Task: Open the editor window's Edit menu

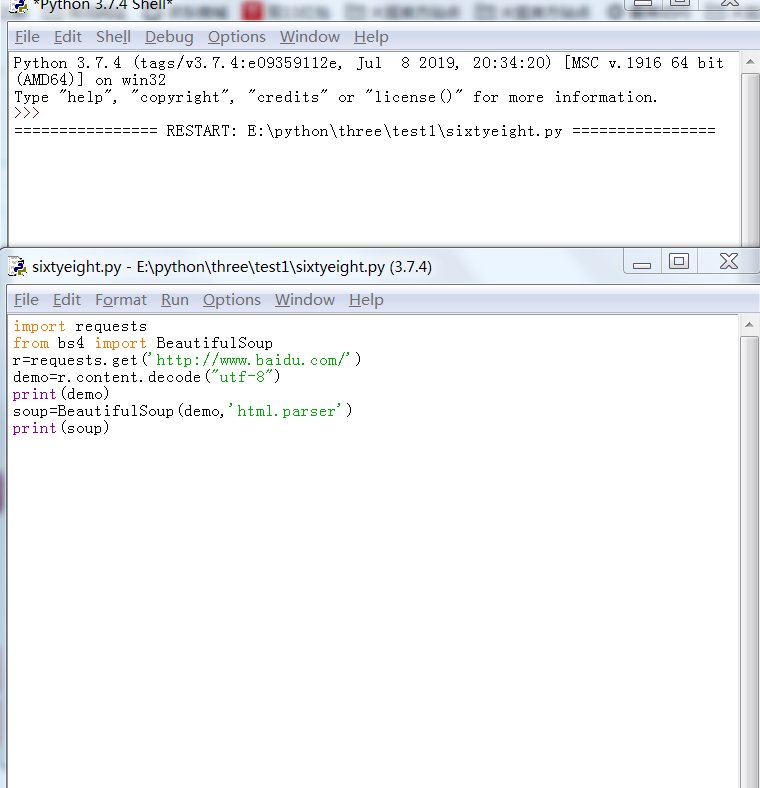Action: (67, 300)
